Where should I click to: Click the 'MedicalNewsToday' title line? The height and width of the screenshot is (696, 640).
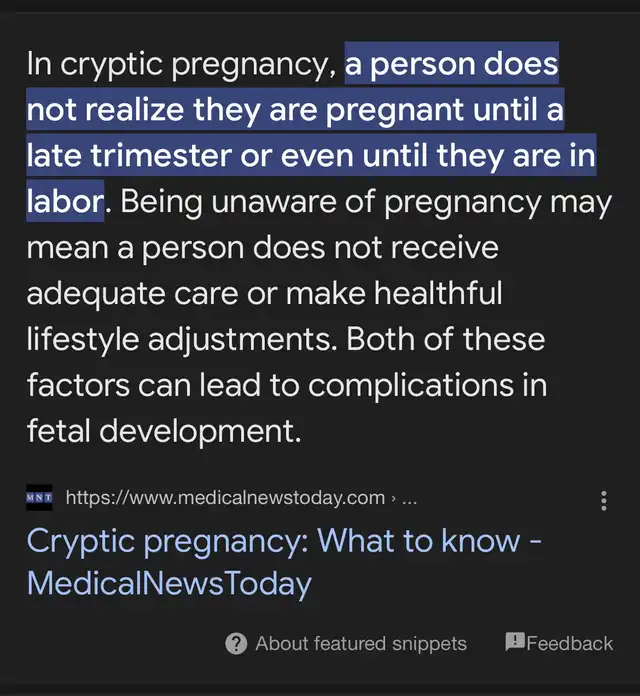click(x=169, y=583)
